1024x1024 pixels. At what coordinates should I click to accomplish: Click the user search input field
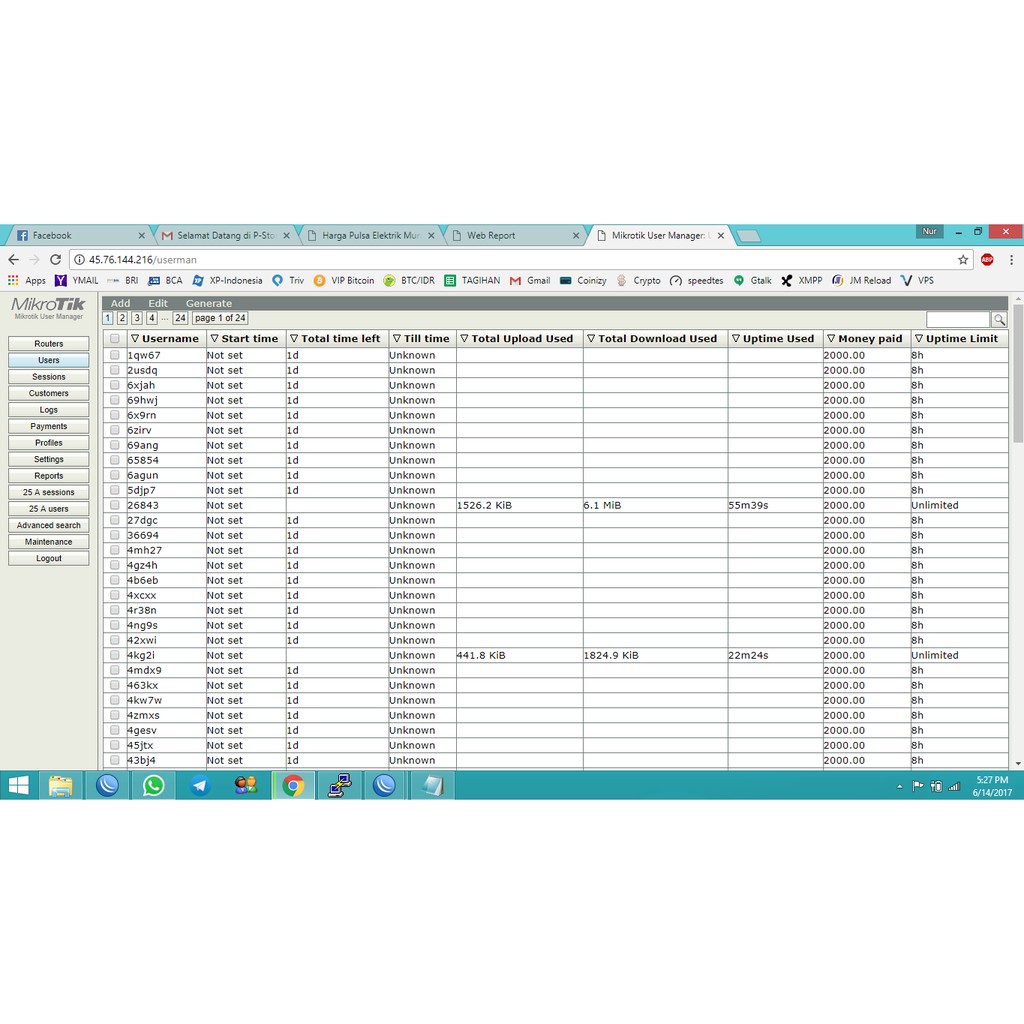(x=957, y=320)
